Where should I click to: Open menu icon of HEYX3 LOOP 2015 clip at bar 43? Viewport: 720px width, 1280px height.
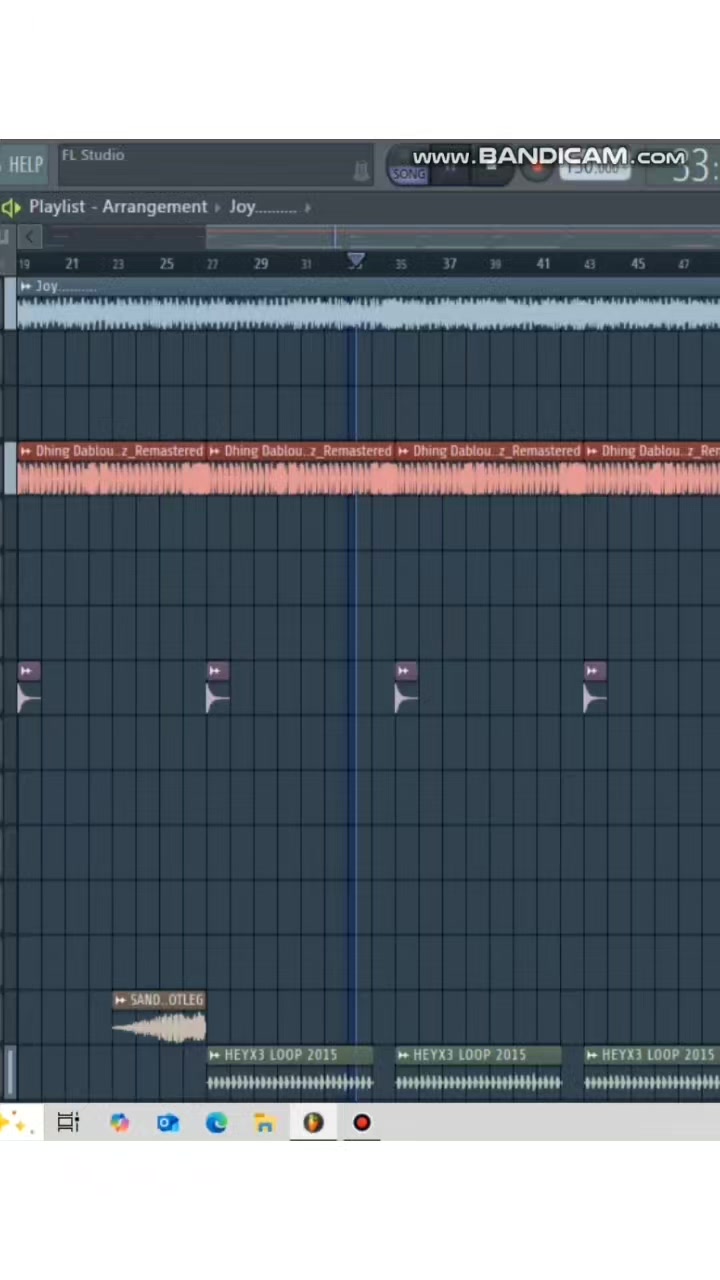pos(592,1055)
